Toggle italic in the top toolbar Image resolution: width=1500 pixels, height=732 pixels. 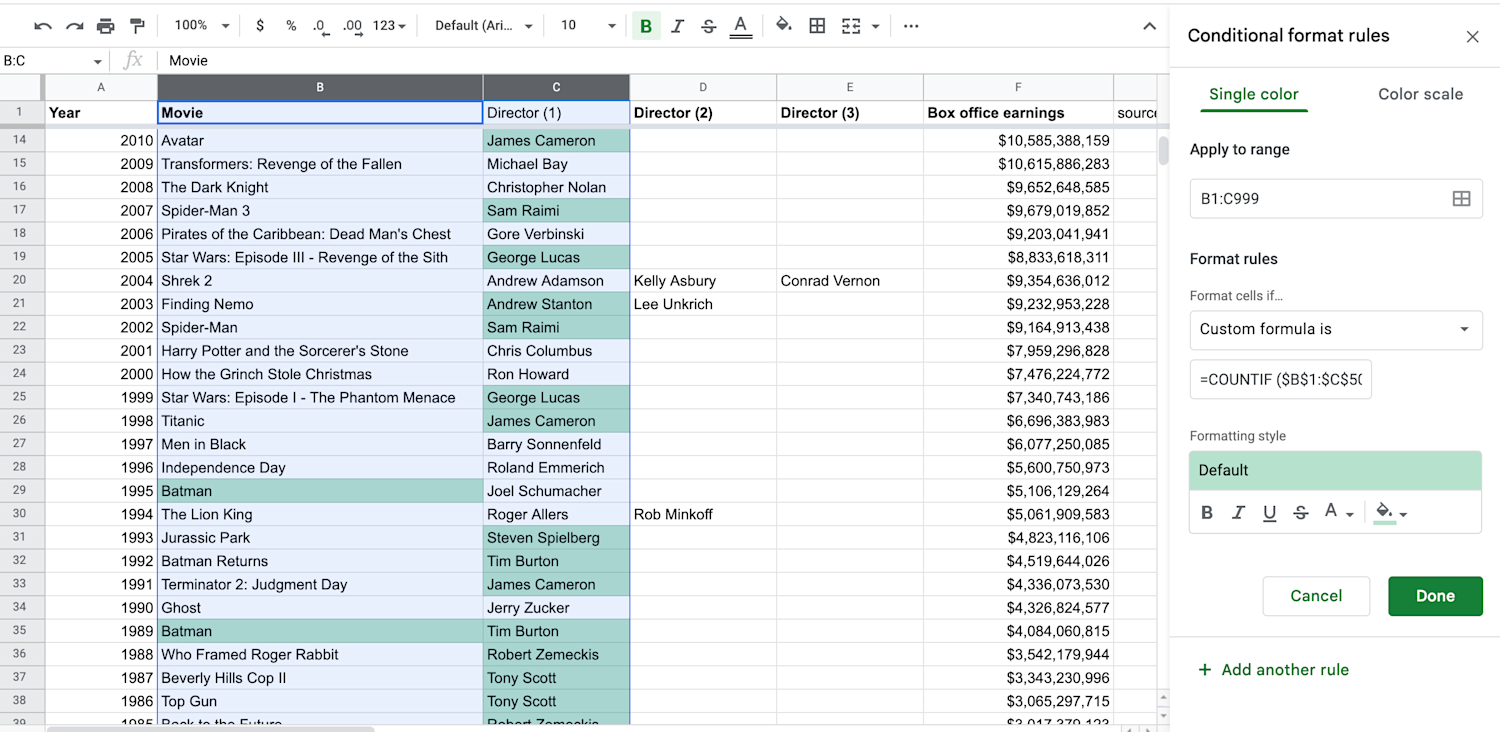677,26
